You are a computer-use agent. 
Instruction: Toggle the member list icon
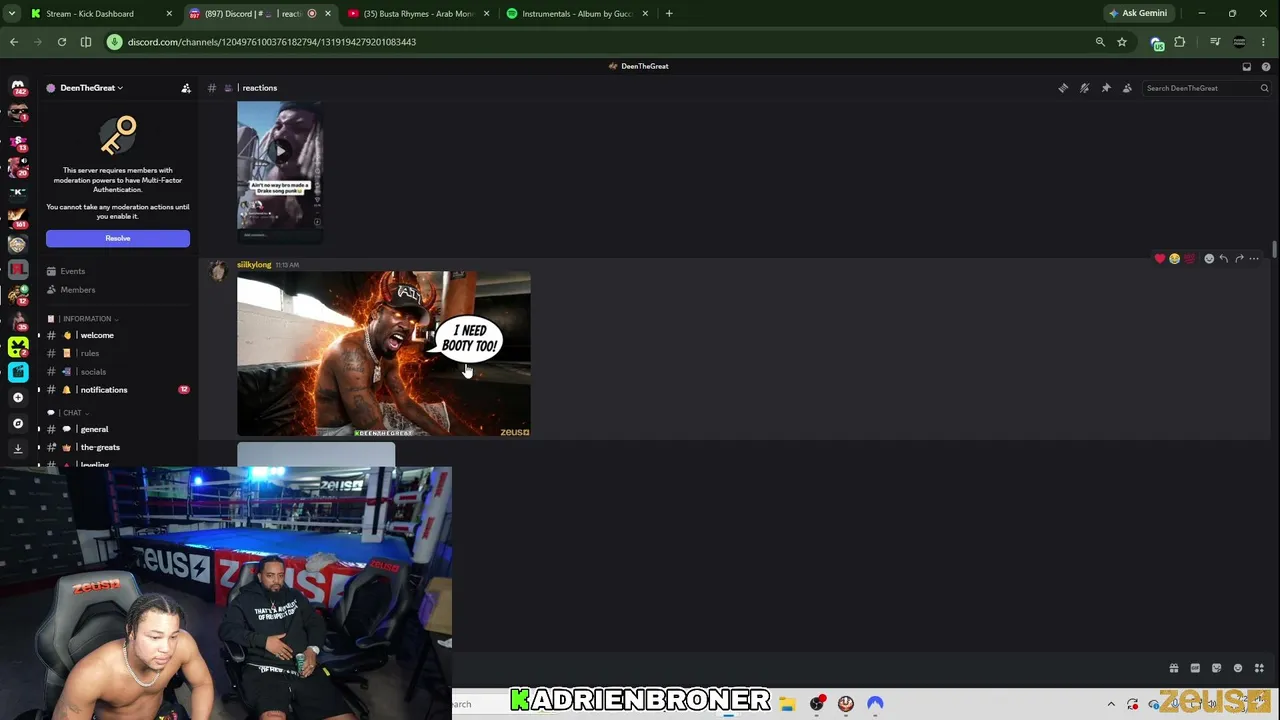[x=1127, y=88]
